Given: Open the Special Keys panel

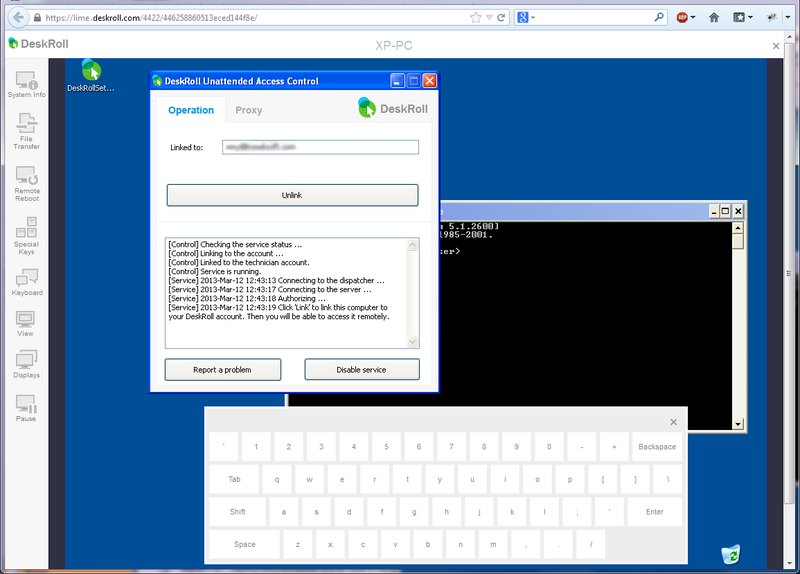Looking at the screenshot, I should point(26,236).
